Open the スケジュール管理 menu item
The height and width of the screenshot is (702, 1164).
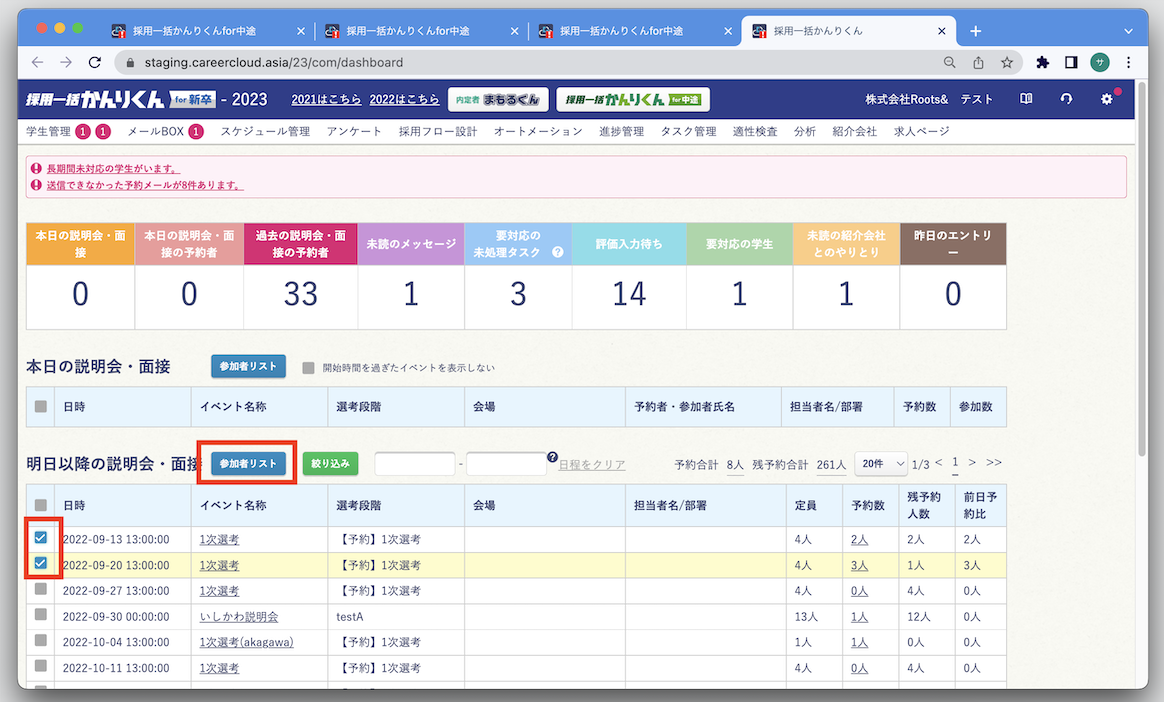[x=265, y=131]
